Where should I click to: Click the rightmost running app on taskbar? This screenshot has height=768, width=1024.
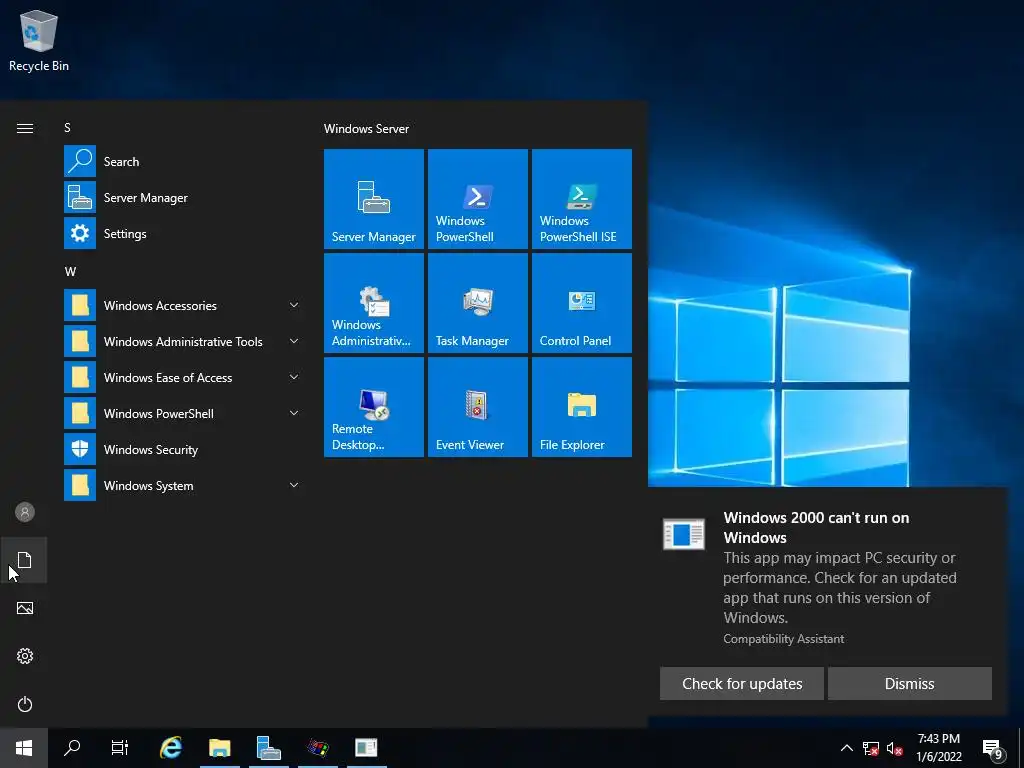366,748
